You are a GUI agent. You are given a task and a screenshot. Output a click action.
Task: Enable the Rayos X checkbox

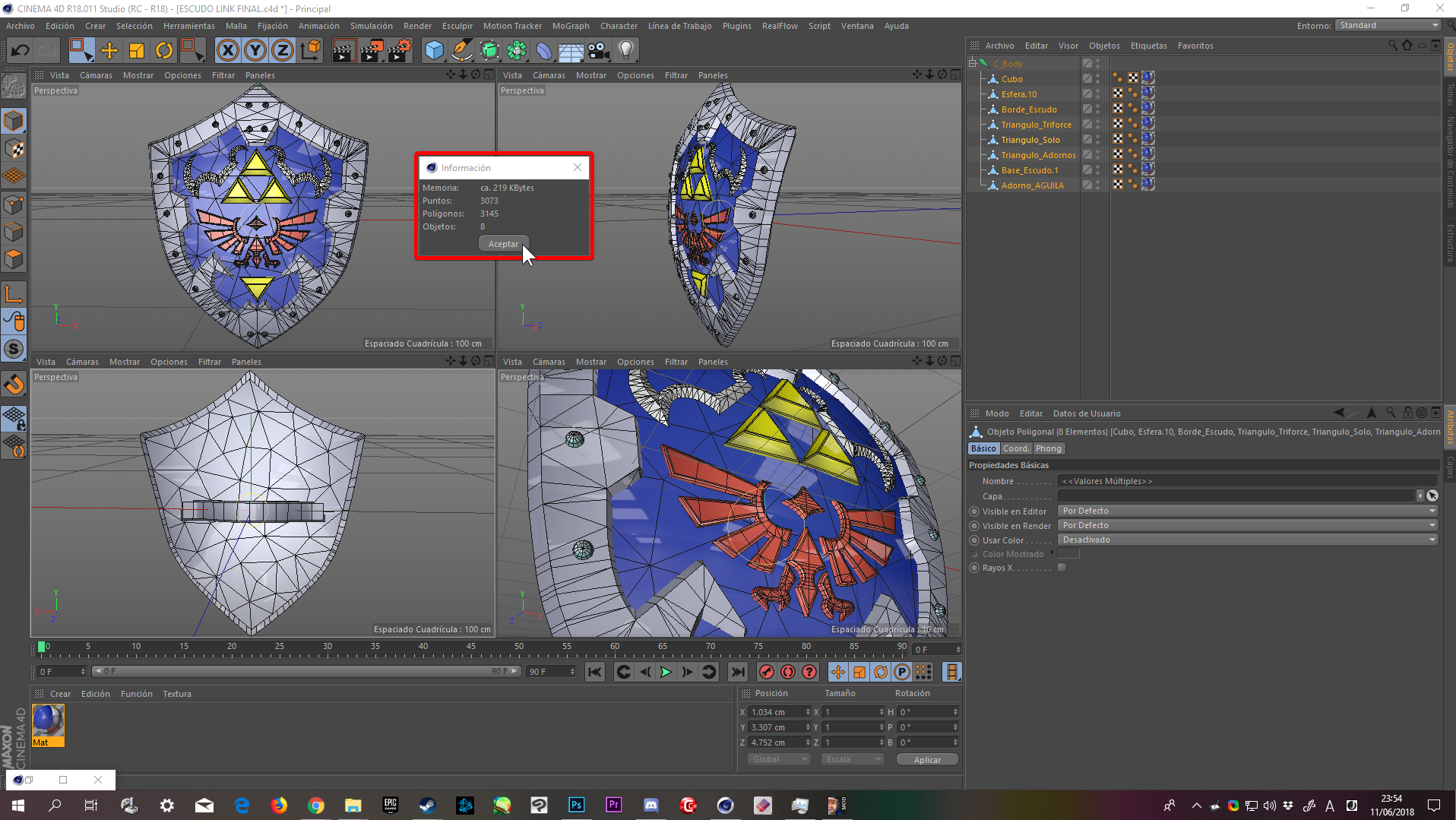tap(1062, 568)
